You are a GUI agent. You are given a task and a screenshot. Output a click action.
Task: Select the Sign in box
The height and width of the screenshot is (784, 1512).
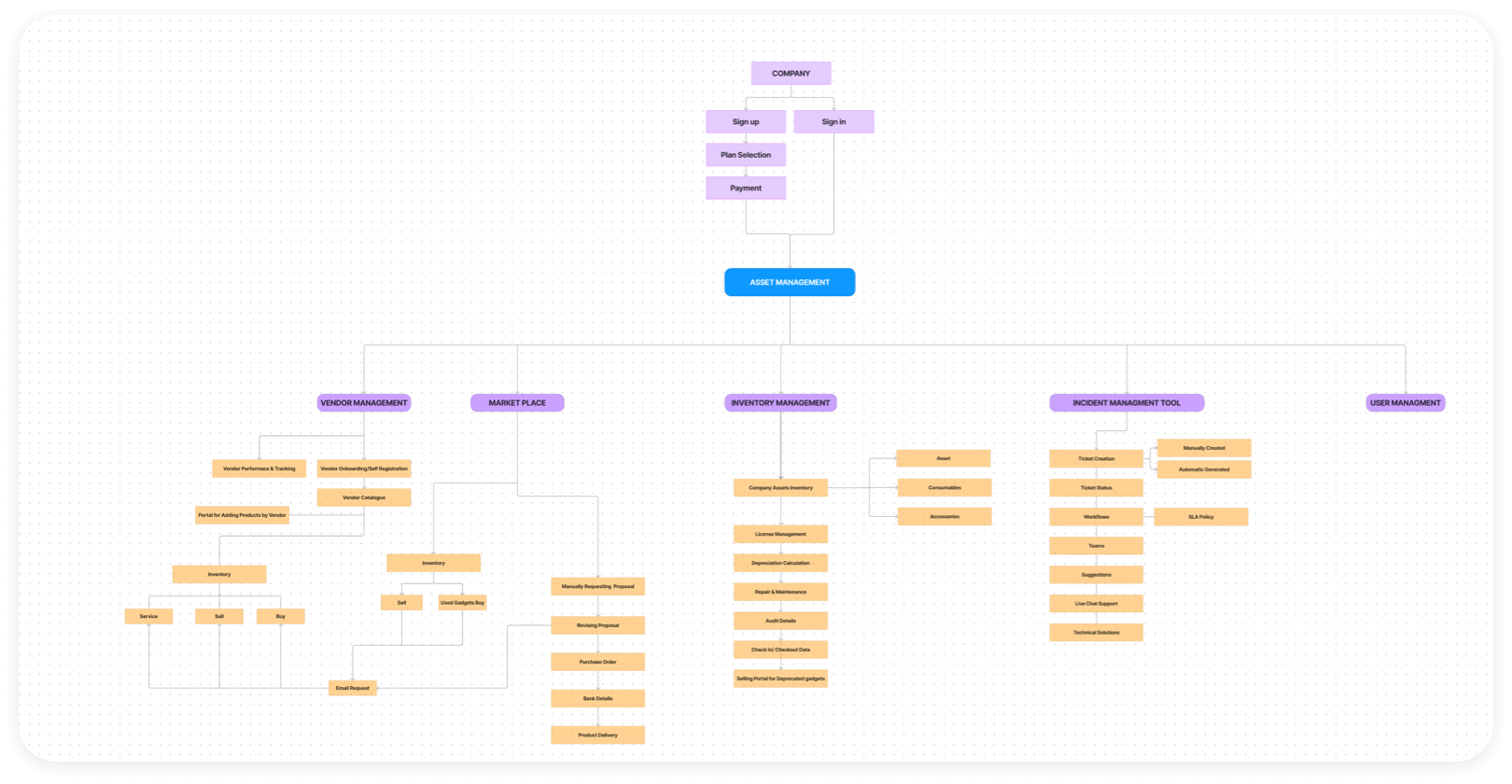click(833, 122)
